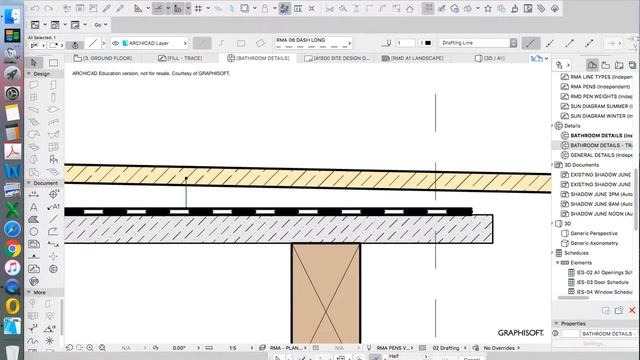Select the Detail tool
640x360 pixels.
tap(53, 269)
